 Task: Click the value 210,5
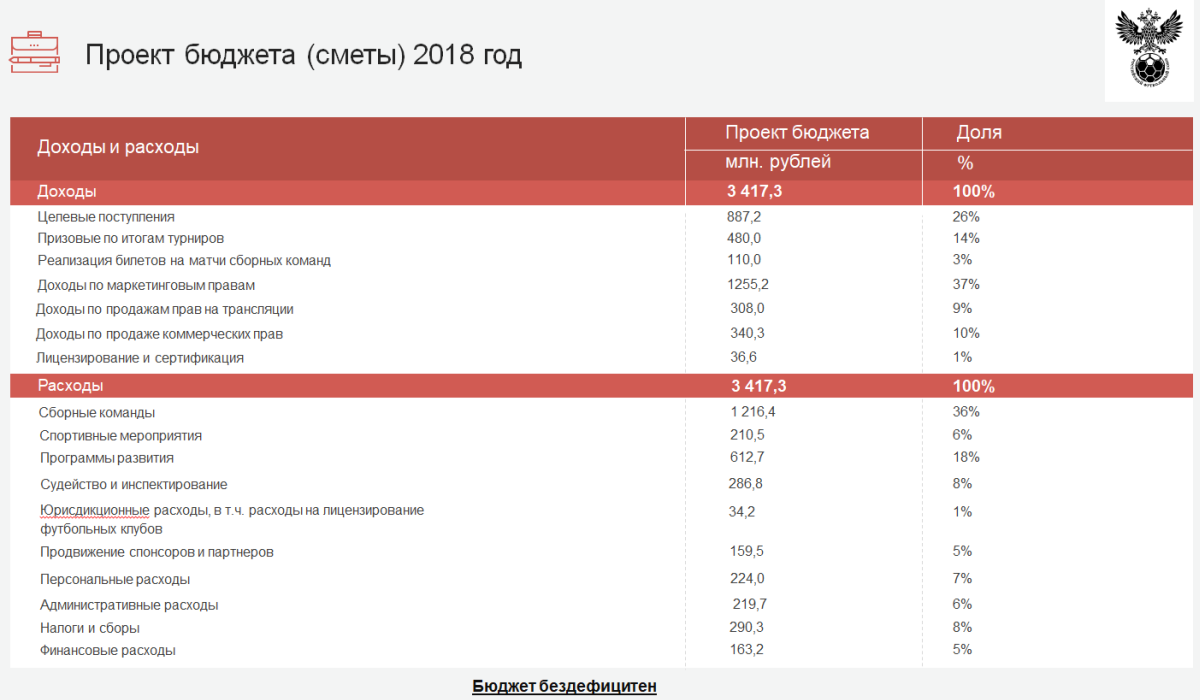[x=747, y=435]
